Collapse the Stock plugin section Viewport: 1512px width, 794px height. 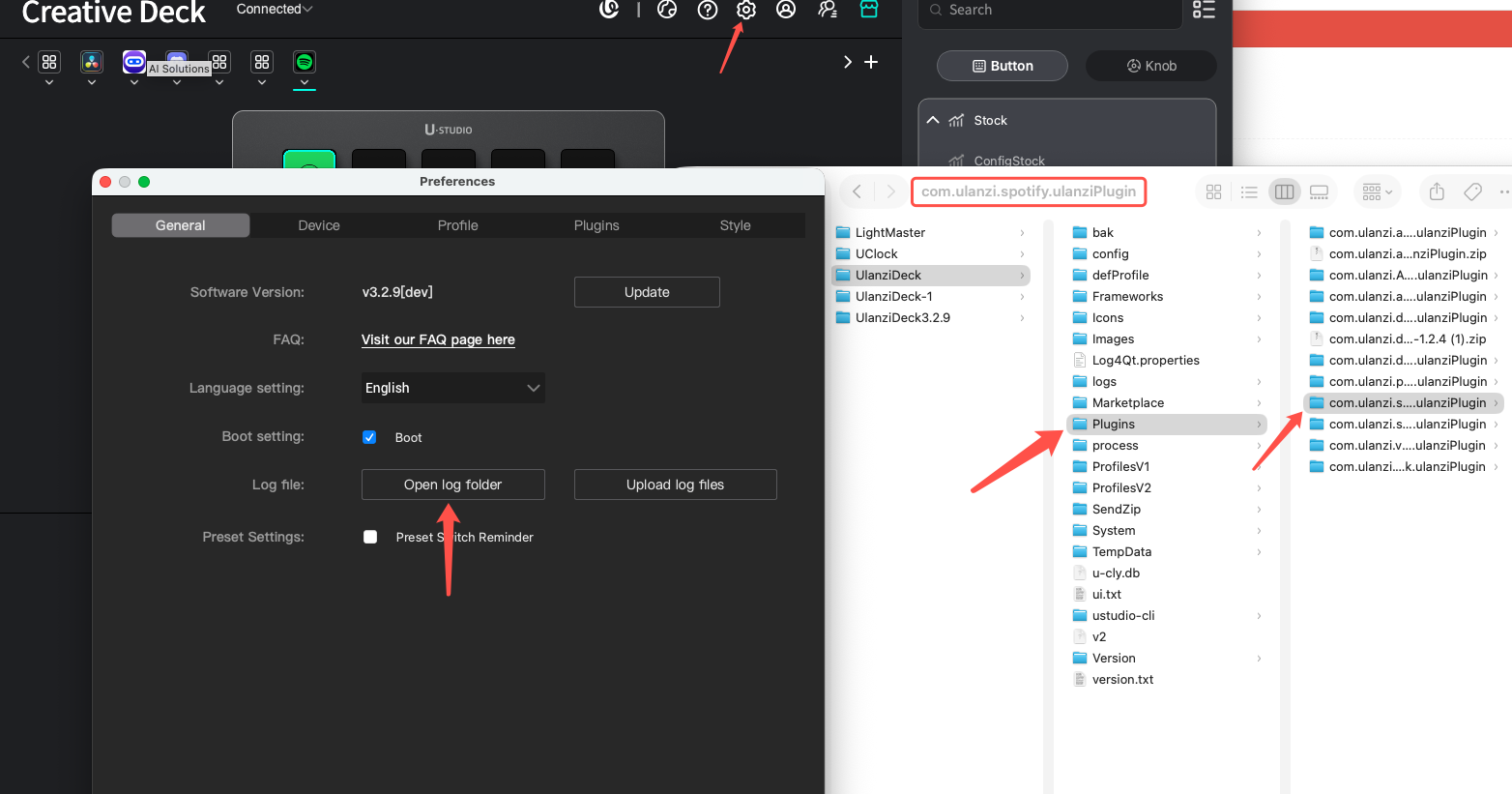click(x=933, y=120)
